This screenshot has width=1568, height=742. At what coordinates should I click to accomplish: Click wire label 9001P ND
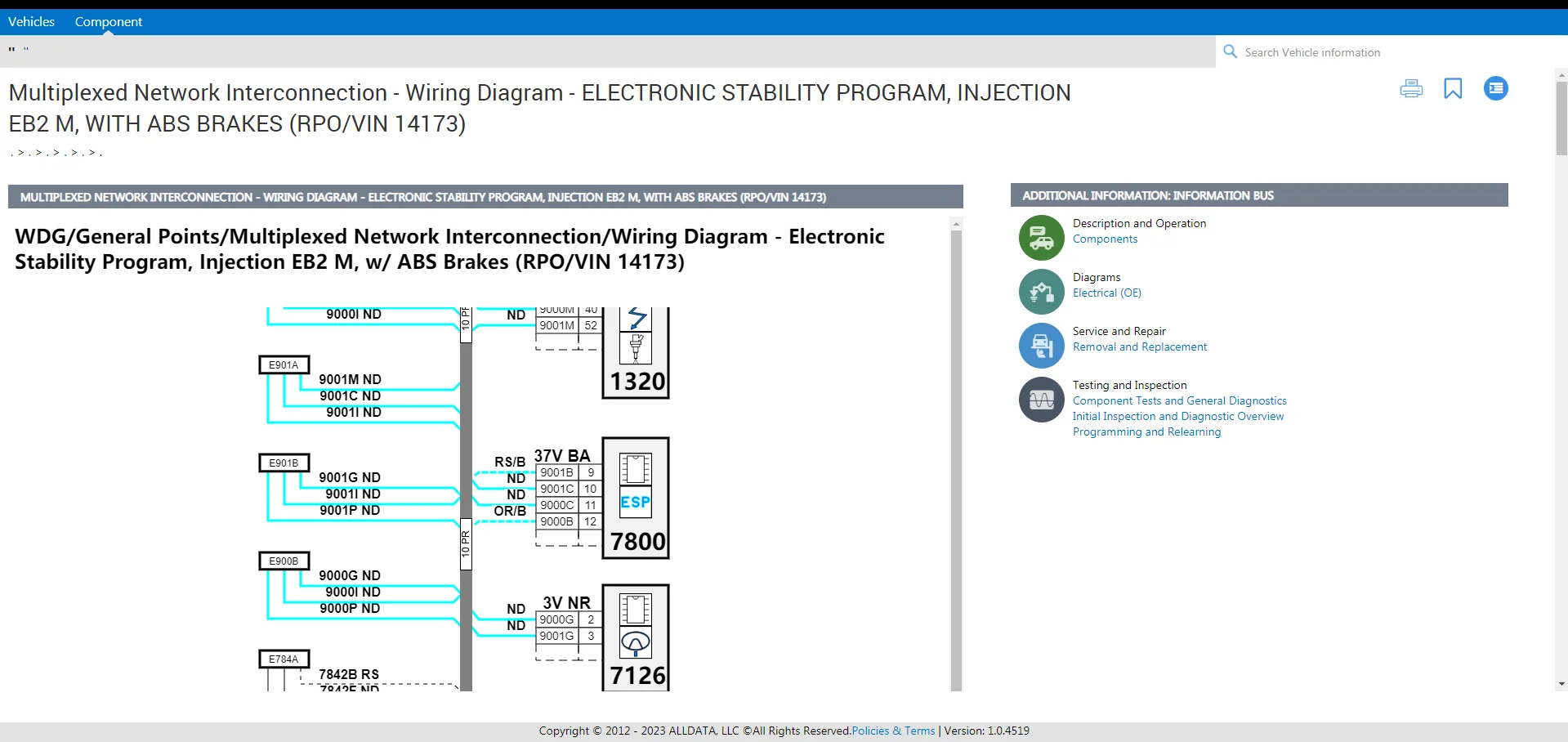tap(350, 510)
